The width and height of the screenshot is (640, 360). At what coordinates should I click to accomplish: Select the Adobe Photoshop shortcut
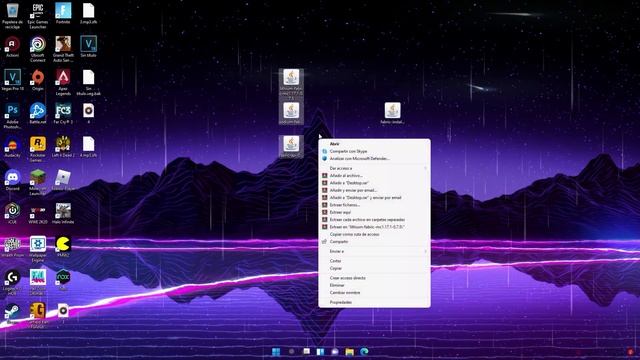12,116
